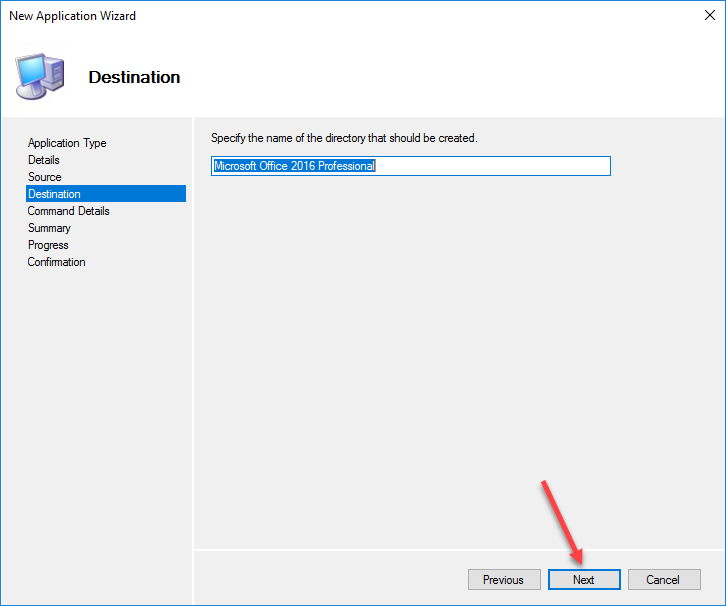This screenshot has width=726, height=606.
Task: Click the 'Specify the name of the directory' label
Action: (x=344, y=138)
